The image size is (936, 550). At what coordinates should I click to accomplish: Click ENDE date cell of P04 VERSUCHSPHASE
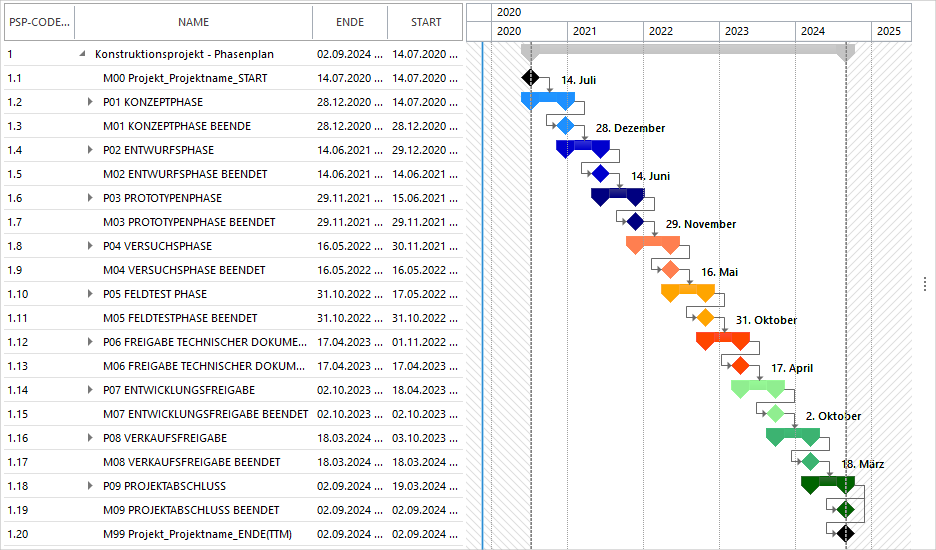click(x=350, y=246)
